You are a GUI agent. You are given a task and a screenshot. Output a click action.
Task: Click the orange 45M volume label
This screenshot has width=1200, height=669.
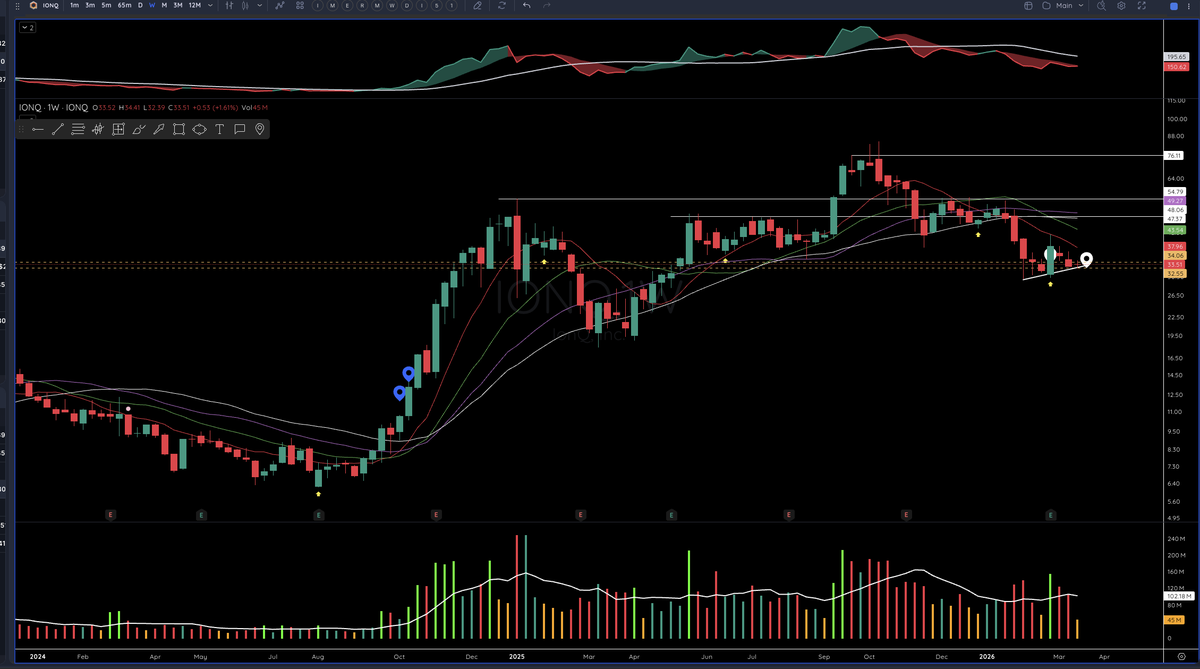[x=1174, y=620]
